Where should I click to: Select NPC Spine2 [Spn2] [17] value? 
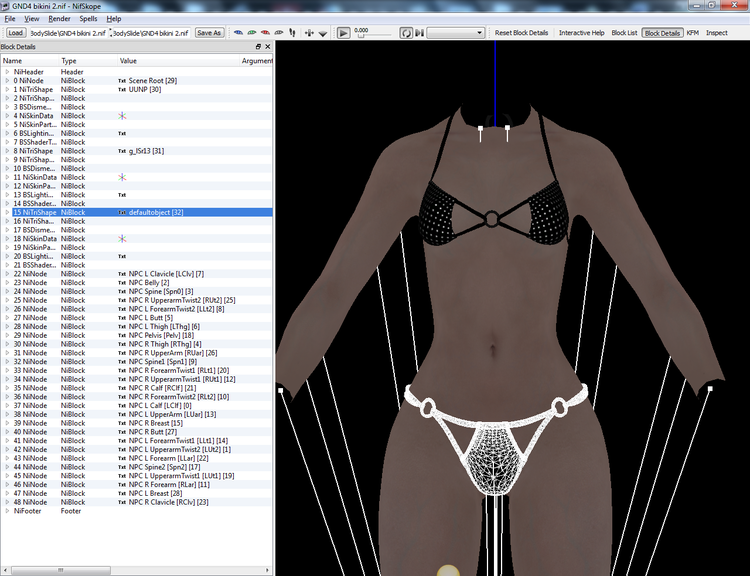point(165,467)
